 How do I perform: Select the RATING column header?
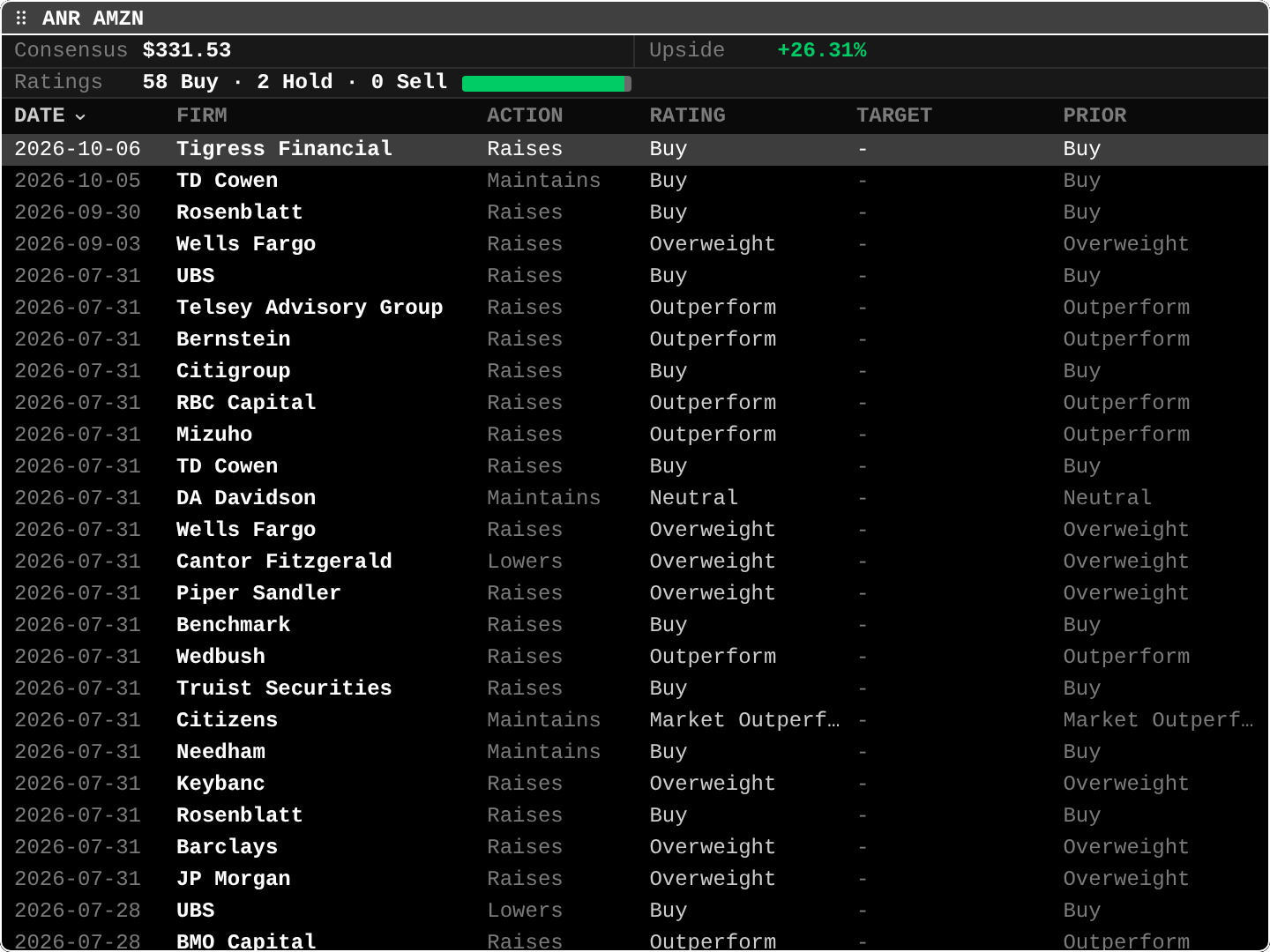tap(687, 115)
